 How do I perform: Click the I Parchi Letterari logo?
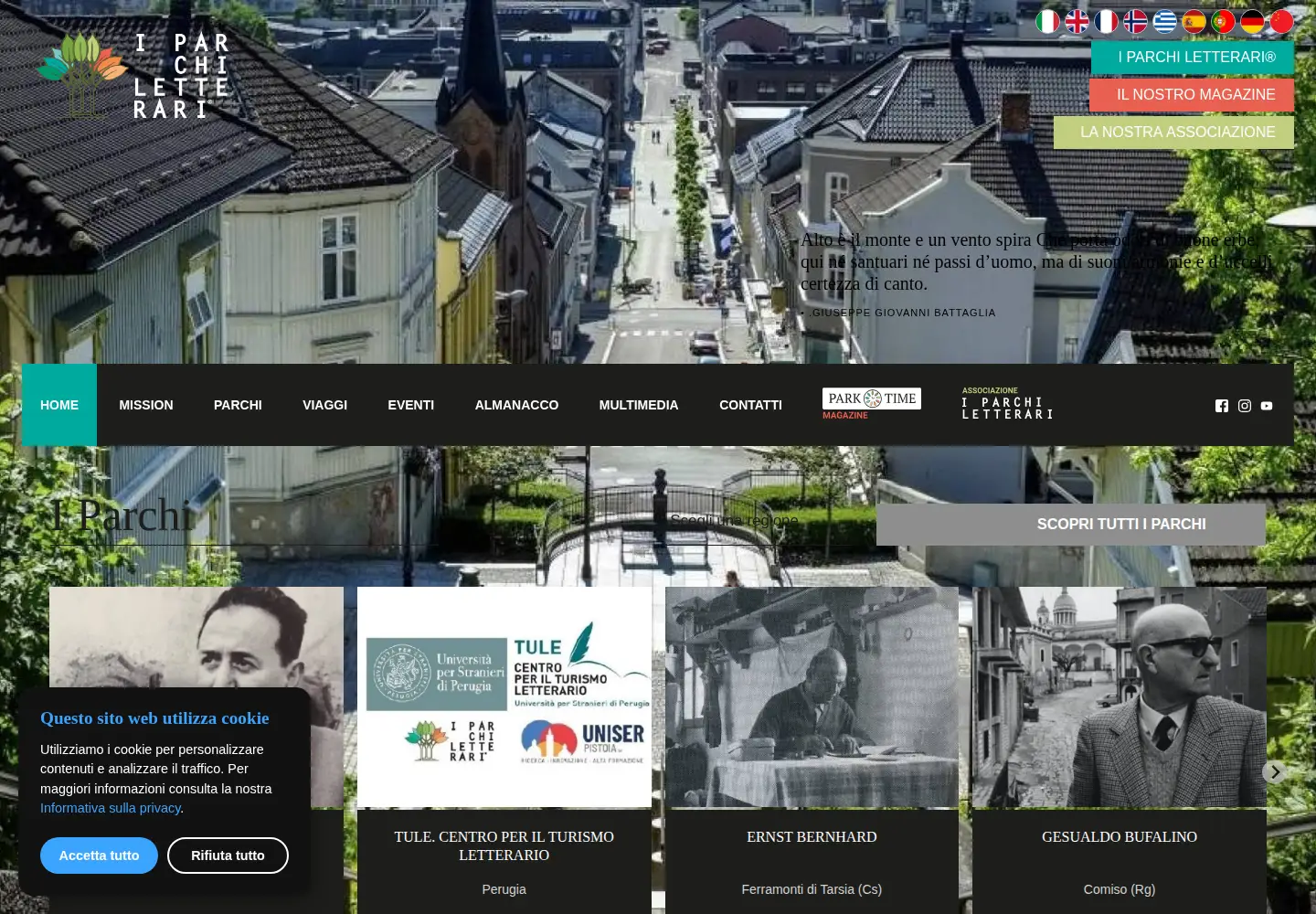click(x=133, y=75)
